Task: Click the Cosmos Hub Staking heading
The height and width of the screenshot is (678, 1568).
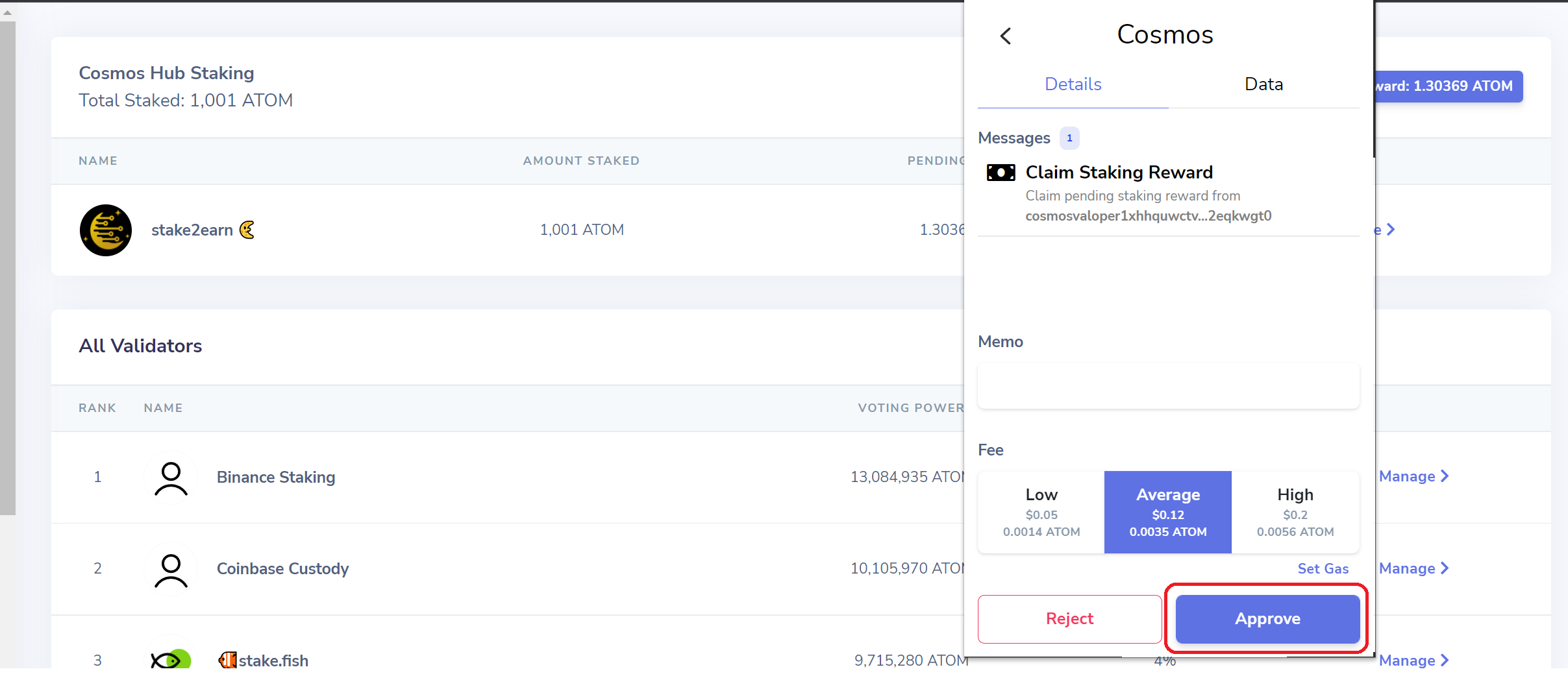Action: (166, 73)
